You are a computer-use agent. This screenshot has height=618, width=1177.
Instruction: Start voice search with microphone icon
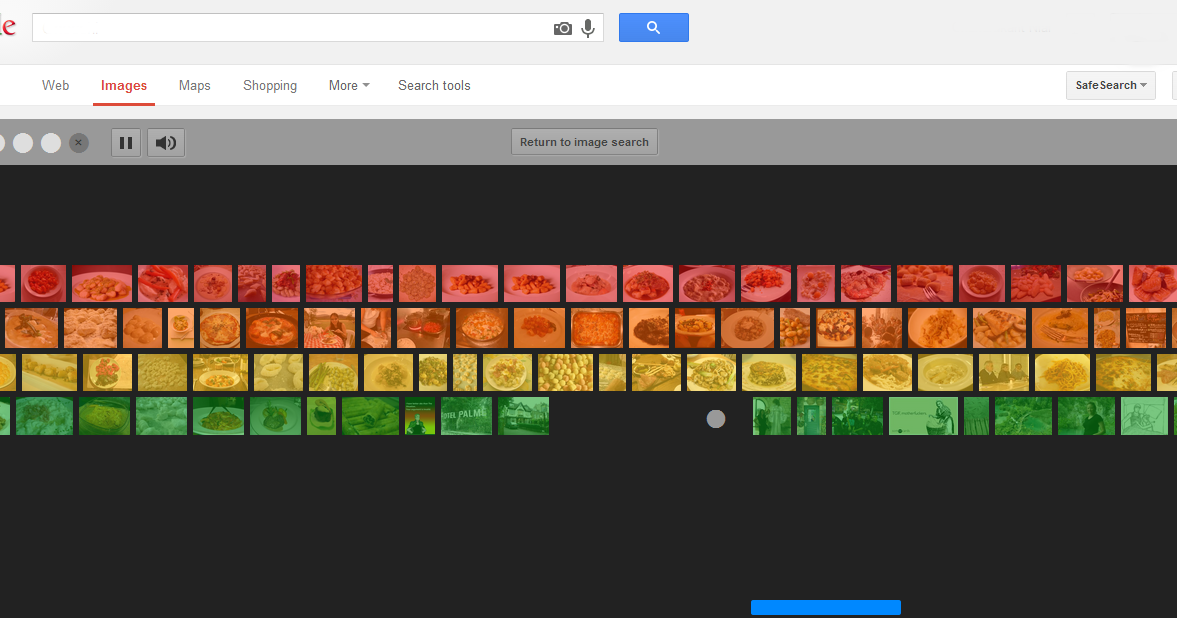[588, 29]
